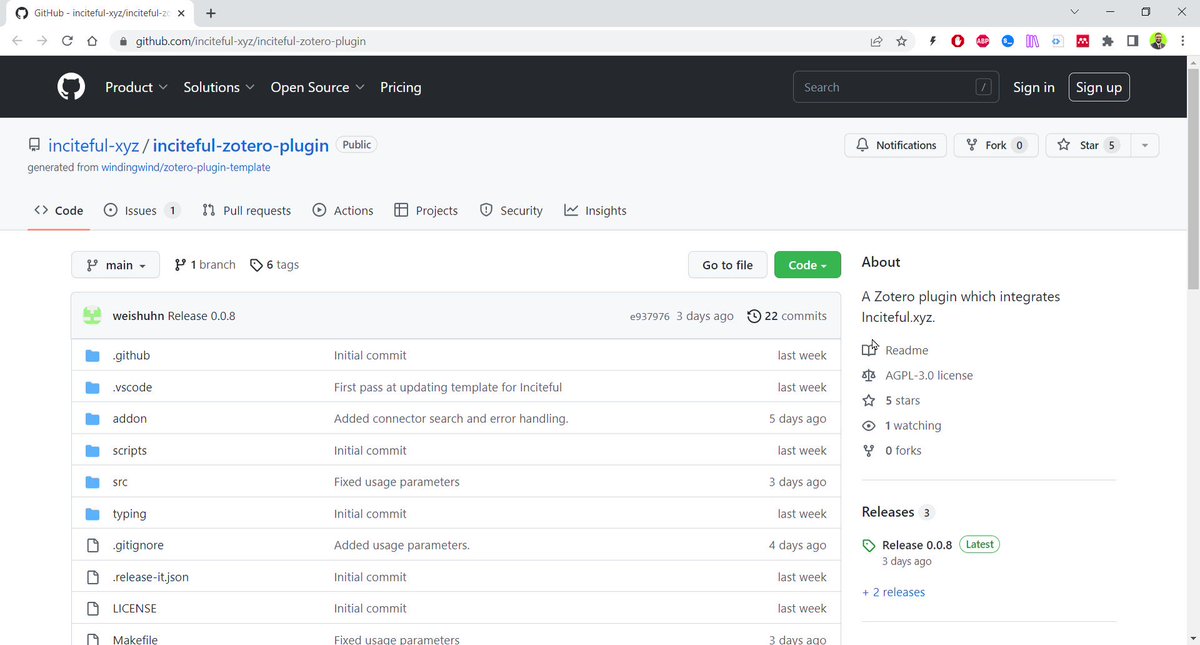Click the .gitignore file icon

pyautogui.click(x=93, y=545)
